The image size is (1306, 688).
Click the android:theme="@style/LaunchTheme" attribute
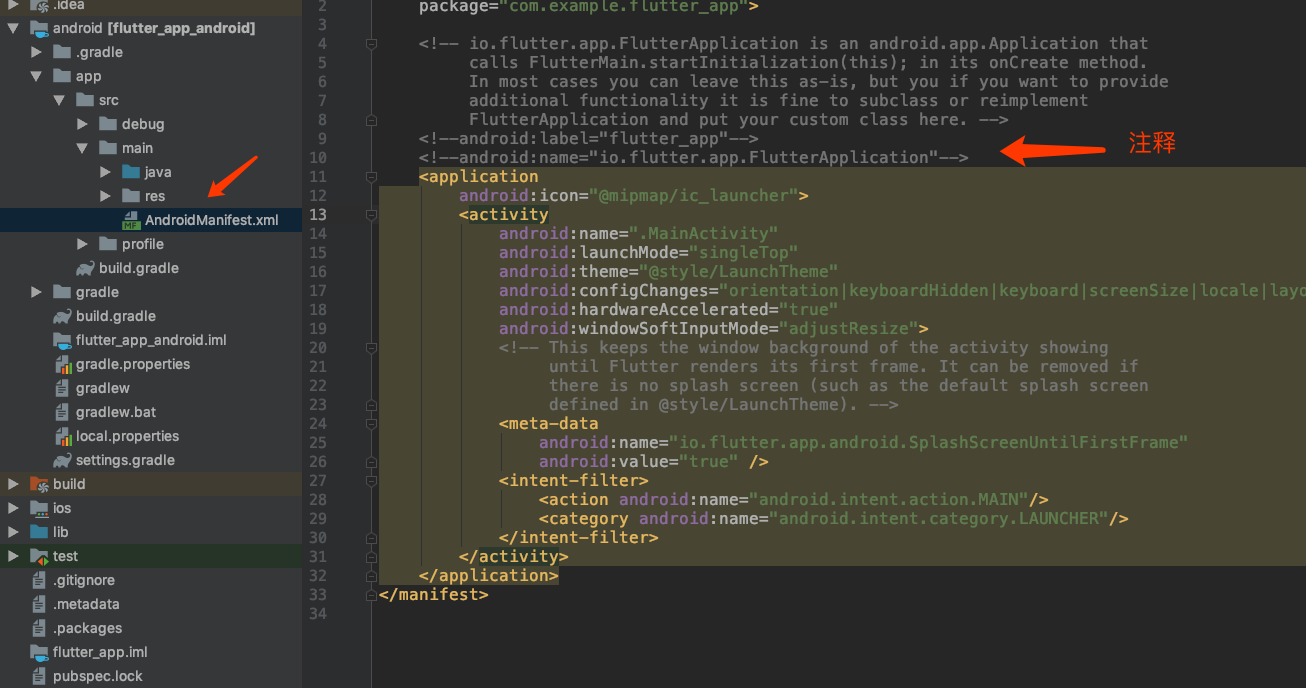[668, 272]
